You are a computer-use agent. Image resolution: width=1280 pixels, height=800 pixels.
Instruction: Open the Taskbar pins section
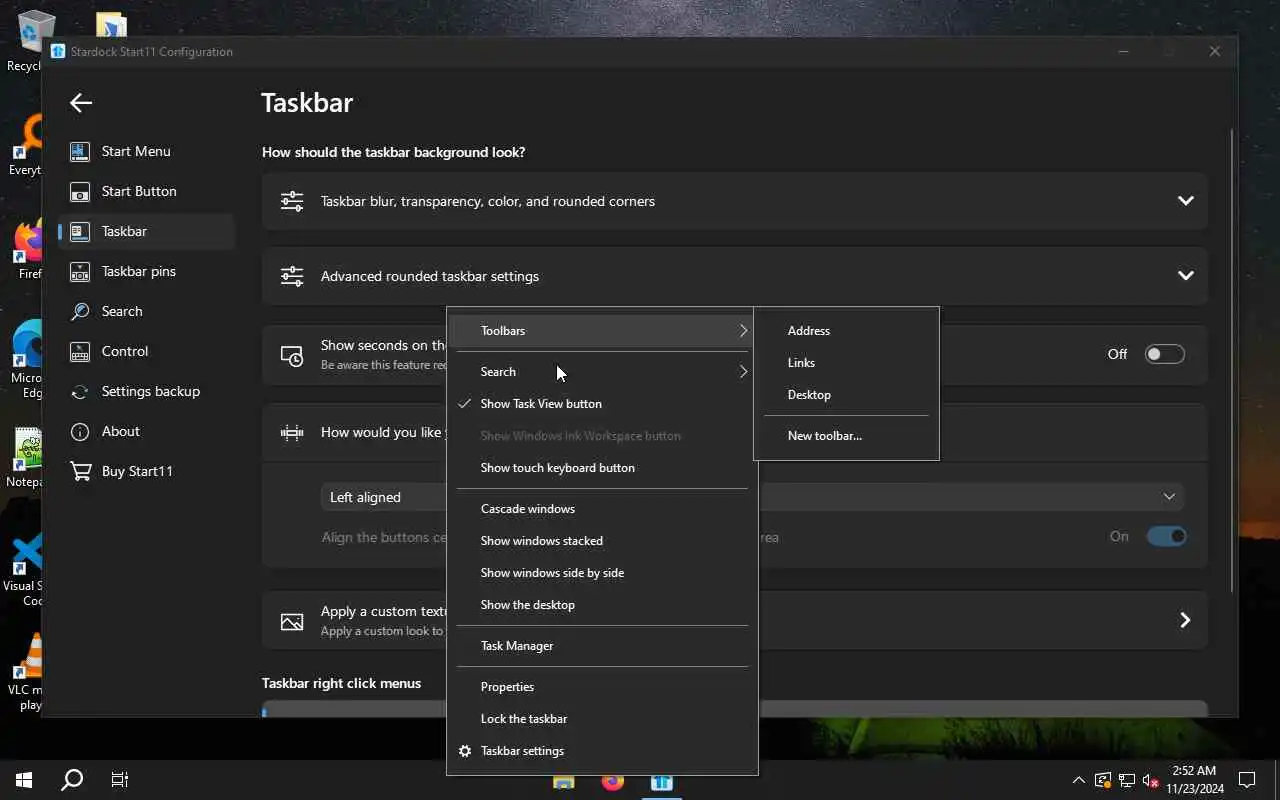click(146, 271)
